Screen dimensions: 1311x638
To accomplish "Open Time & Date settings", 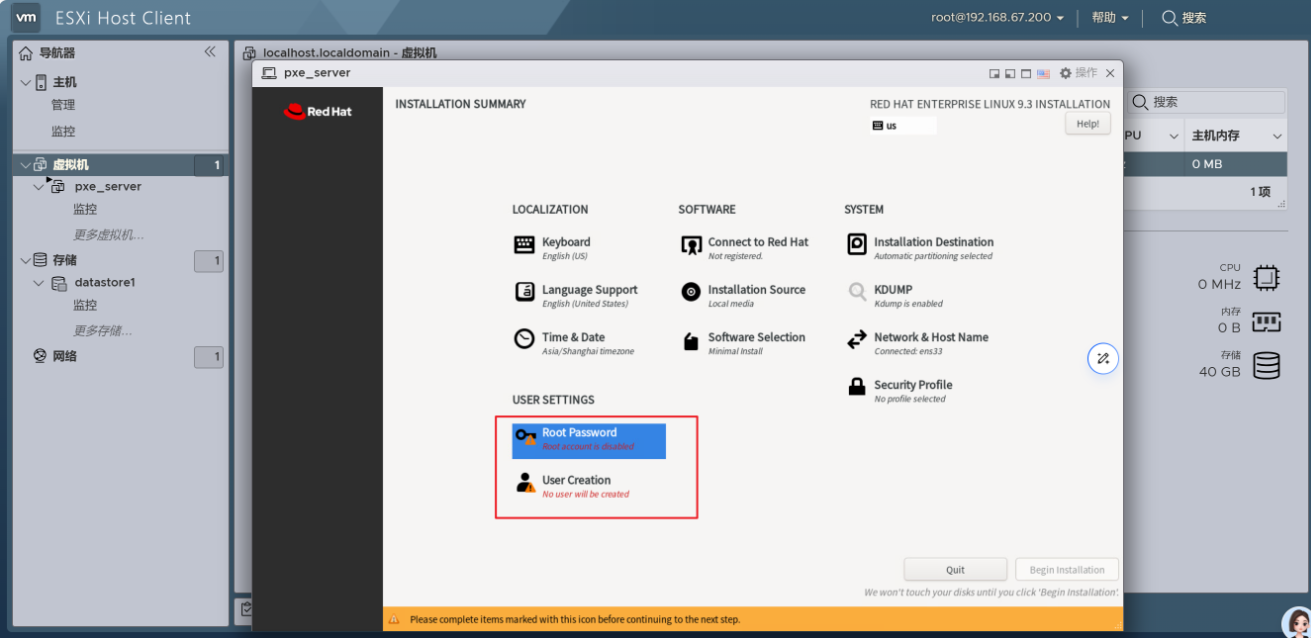I will pyautogui.click(x=574, y=343).
